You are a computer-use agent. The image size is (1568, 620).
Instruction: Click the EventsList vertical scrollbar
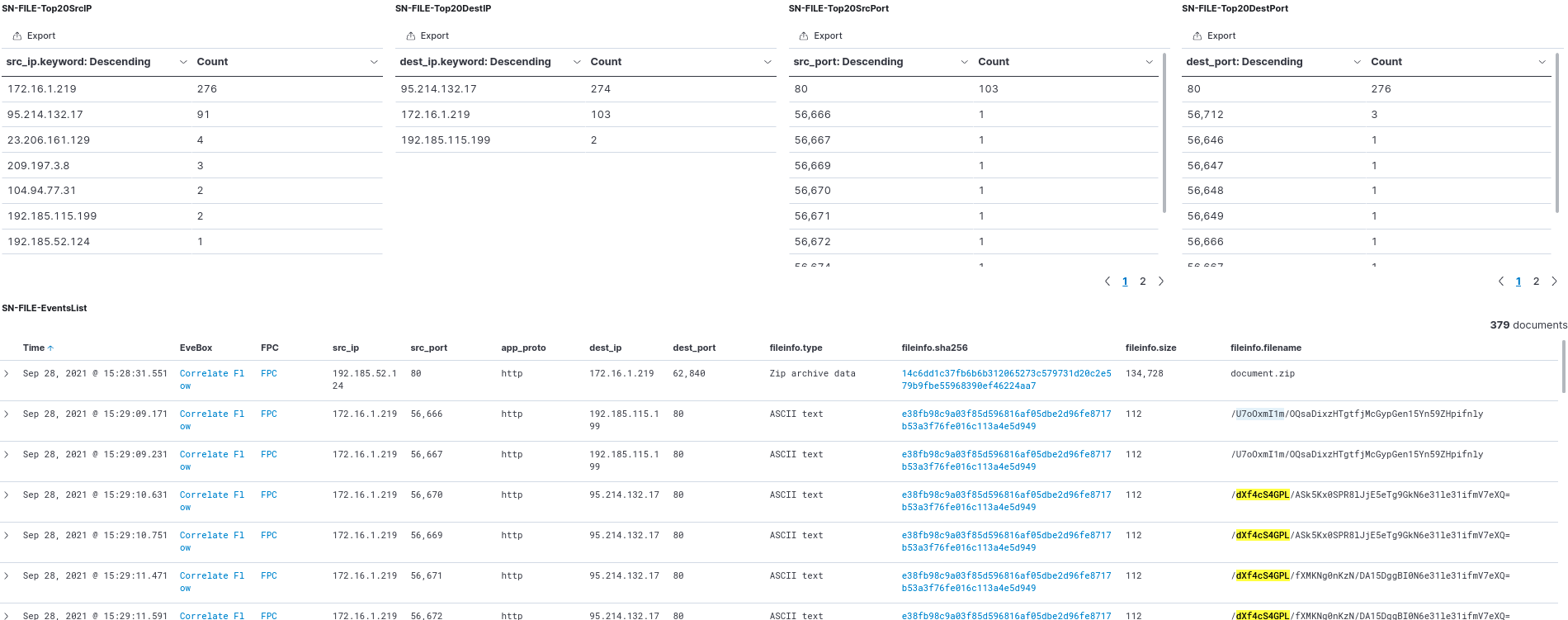pos(1564,367)
